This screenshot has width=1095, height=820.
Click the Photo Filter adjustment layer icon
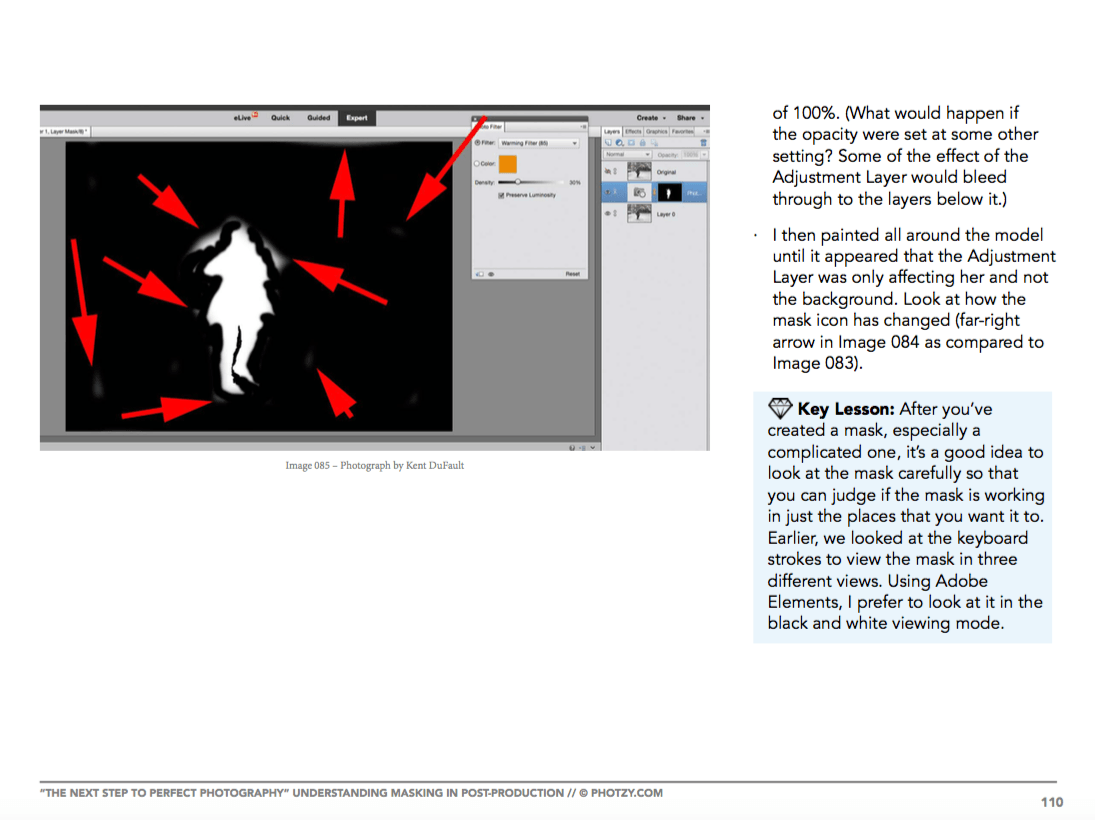coord(638,192)
